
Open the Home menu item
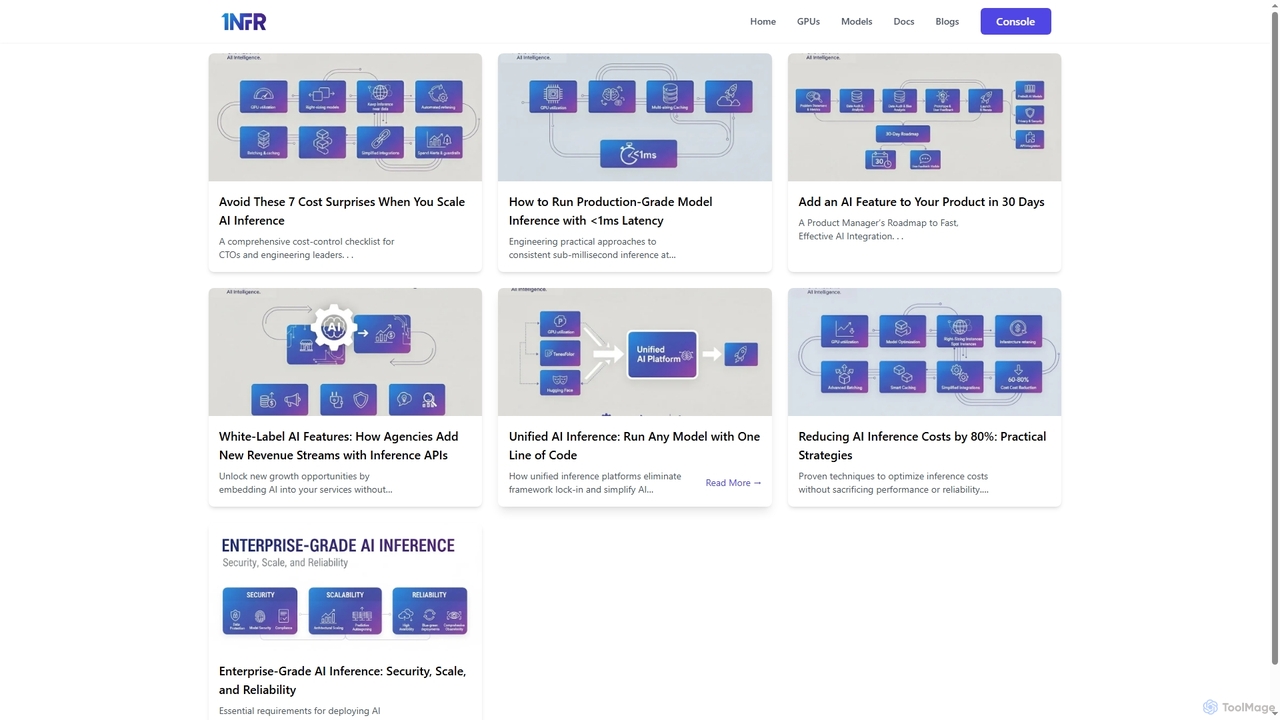pos(763,21)
